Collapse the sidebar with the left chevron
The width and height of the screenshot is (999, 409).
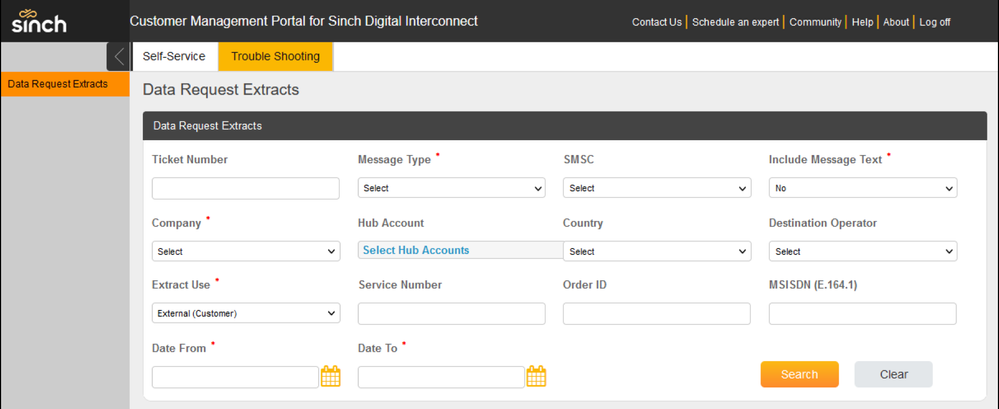click(x=119, y=57)
